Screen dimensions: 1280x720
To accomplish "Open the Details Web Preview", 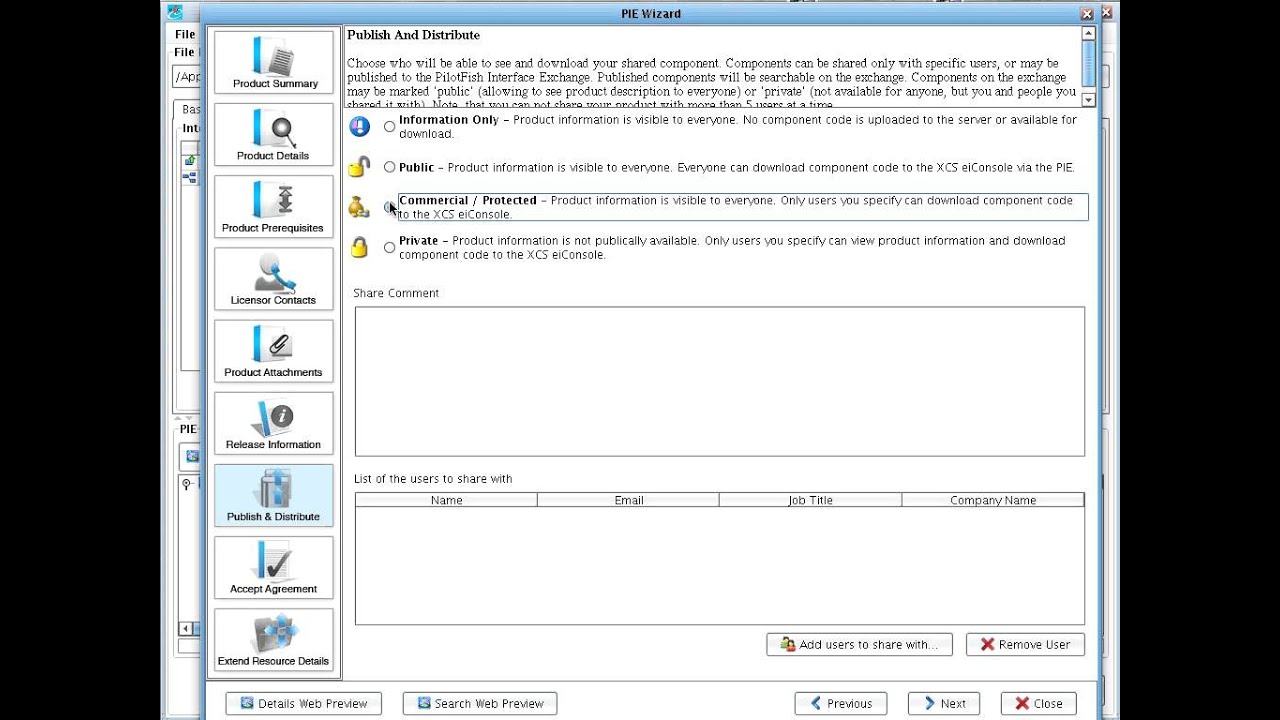I will [303, 703].
